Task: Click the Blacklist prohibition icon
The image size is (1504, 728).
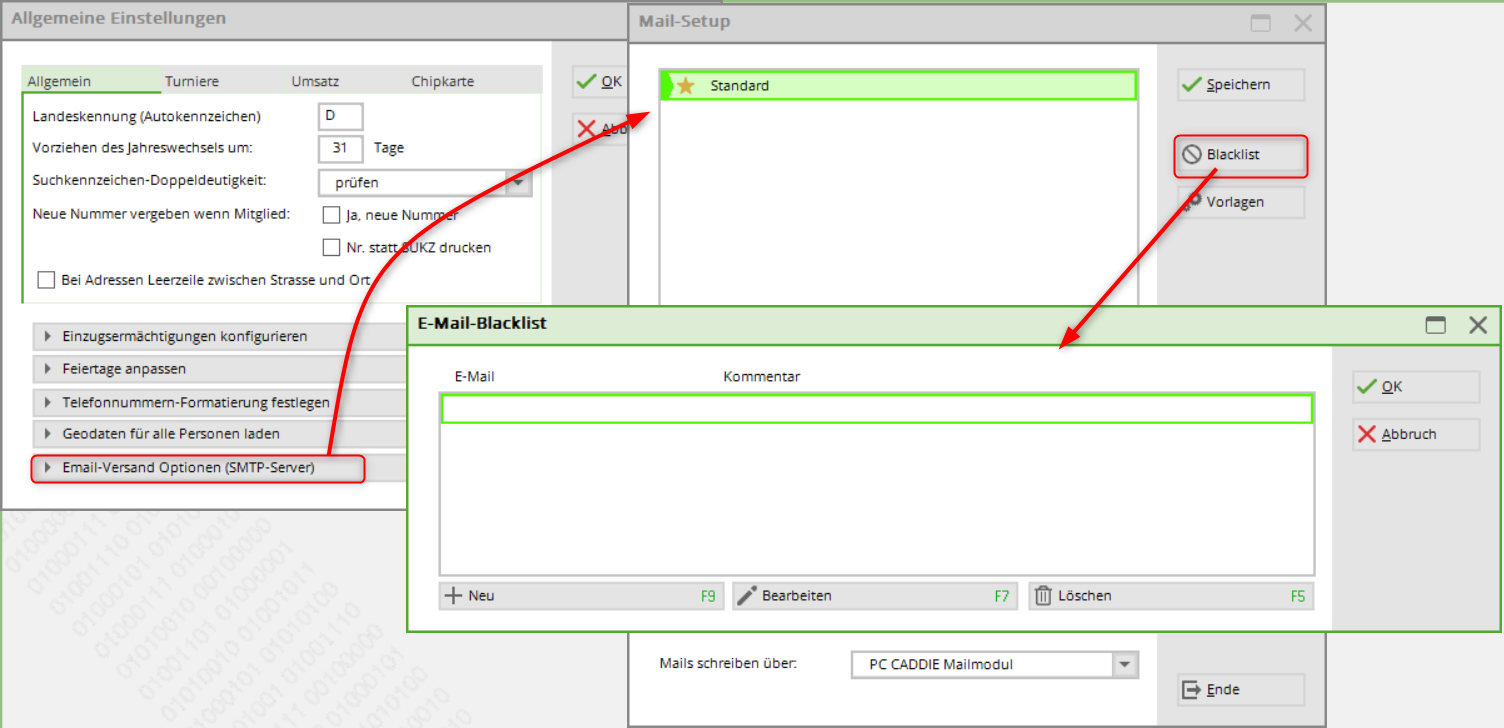Action: pyautogui.click(x=1192, y=155)
